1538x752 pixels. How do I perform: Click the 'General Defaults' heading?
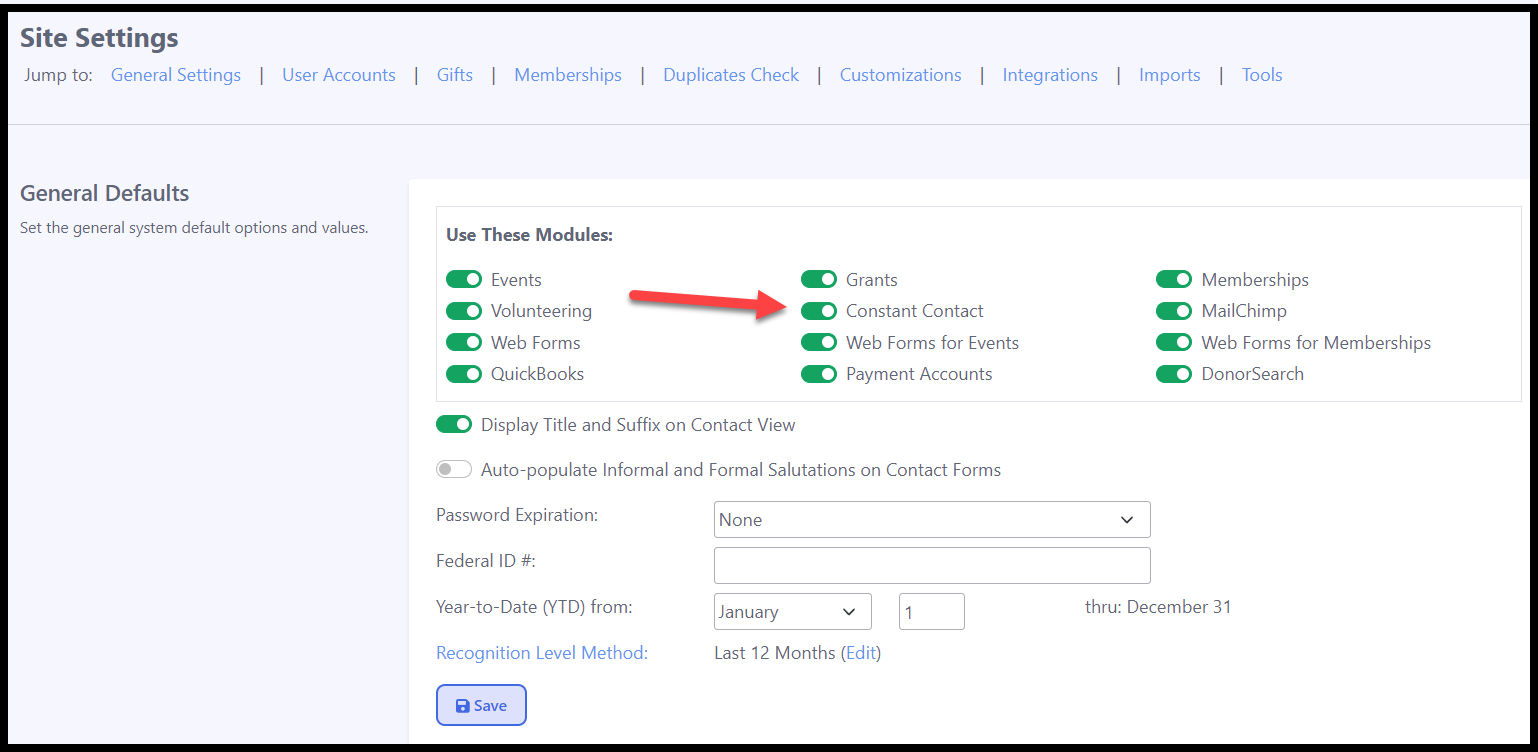tap(105, 193)
